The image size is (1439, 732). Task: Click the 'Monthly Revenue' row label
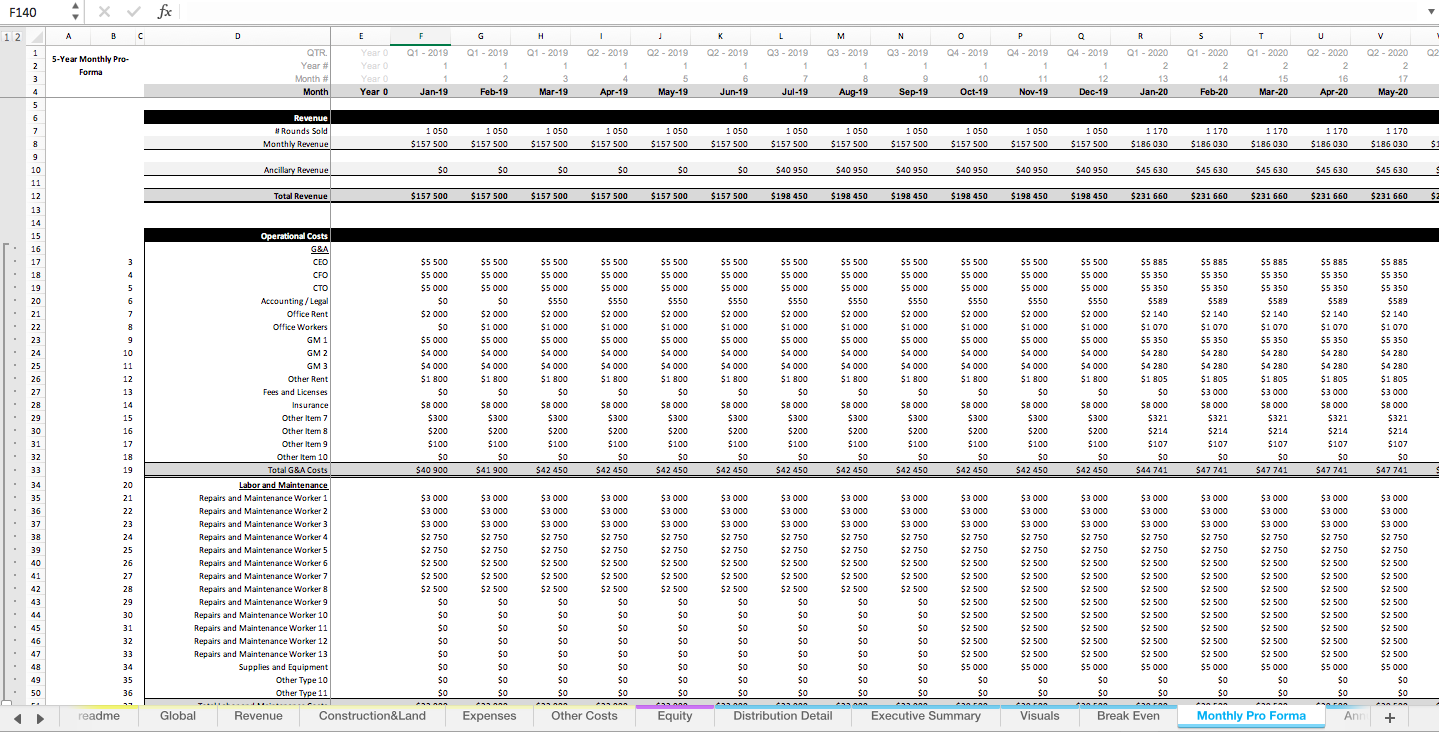click(296, 144)
